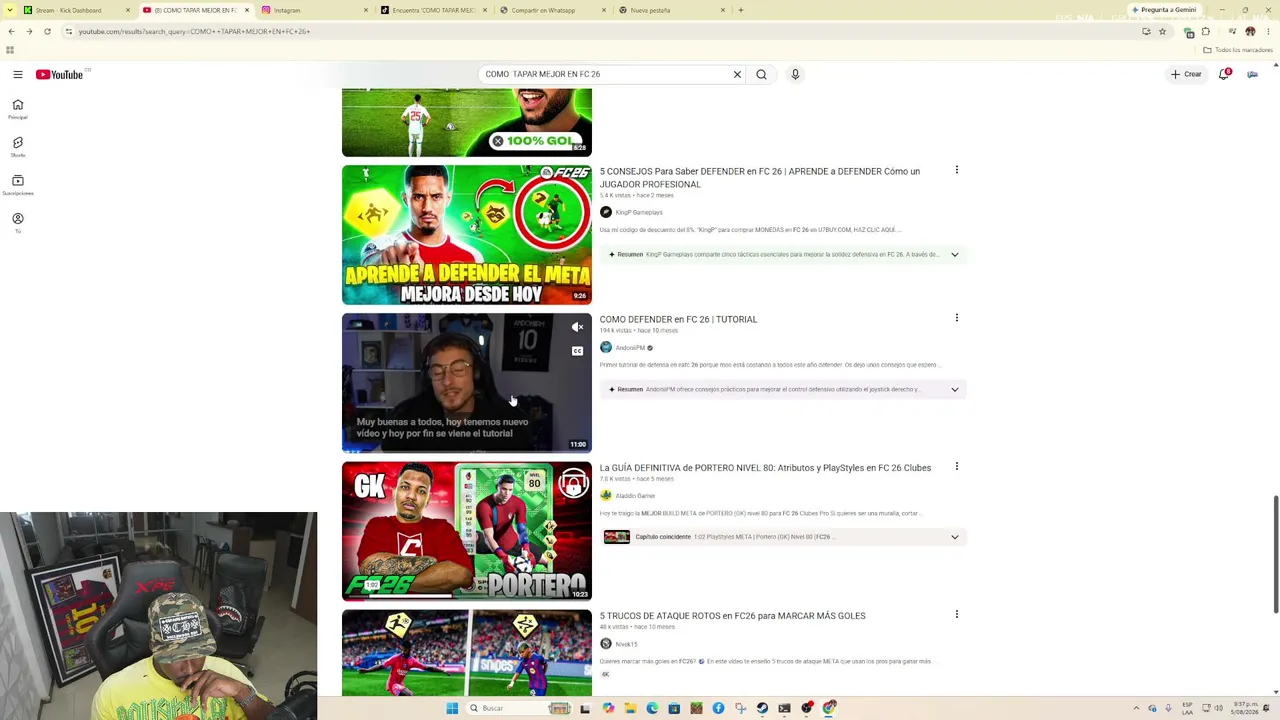
Task: Click the Crear button
Action: (x=1186, y=74)
